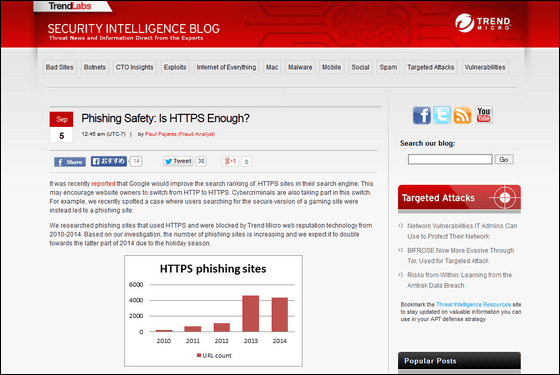The width and height of the screenshot is (560, 375).
Task: Open BIFROSE Now More Evasive article
Action: click(461, 256)
